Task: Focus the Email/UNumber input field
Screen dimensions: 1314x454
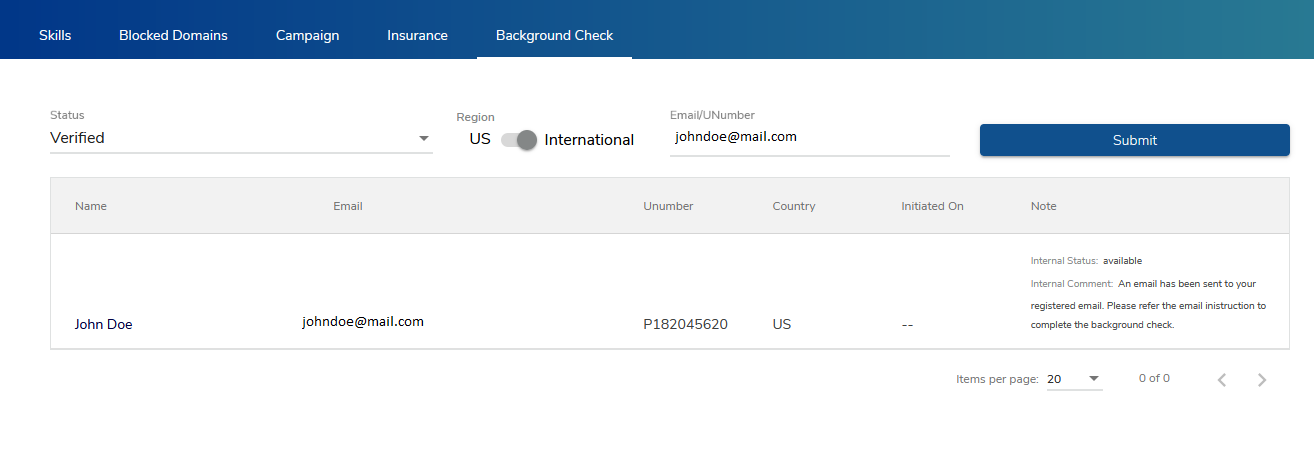Action: point(809,138)
